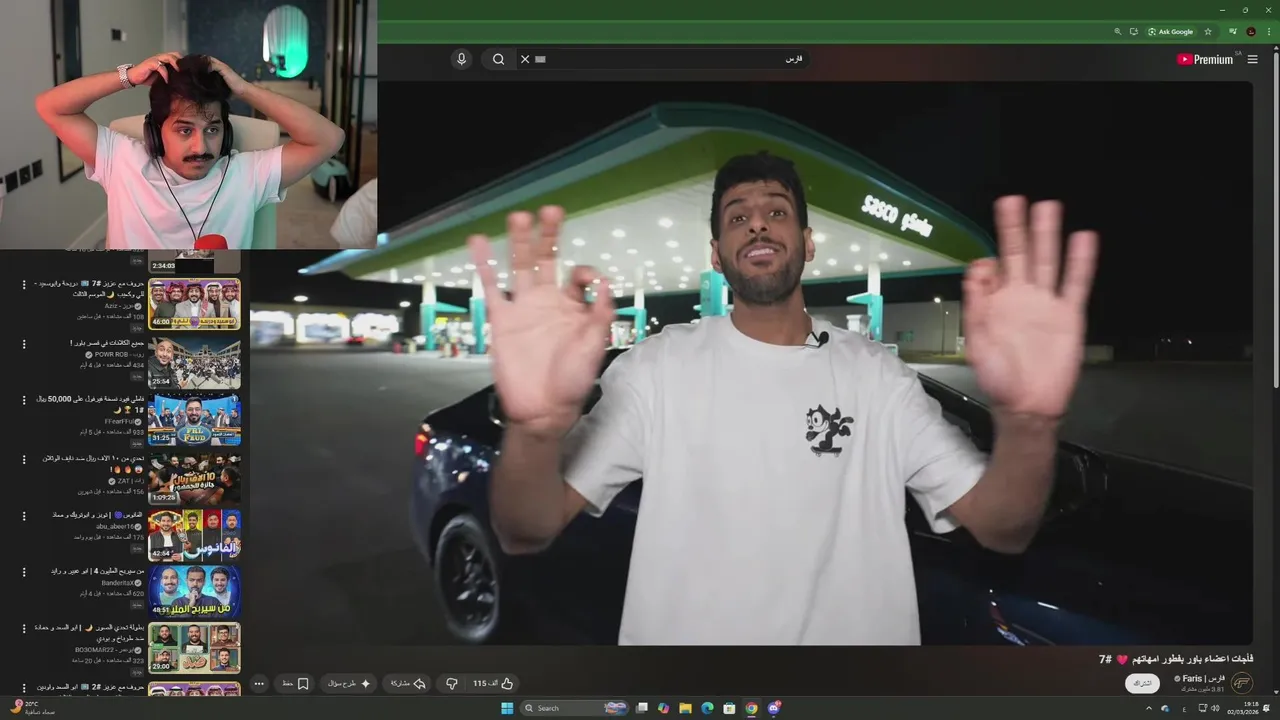Viewport: 1280px width, 720px height.
Task: Open Microsoft Edge from the taskbar
Action: click(x=707, y=708)
